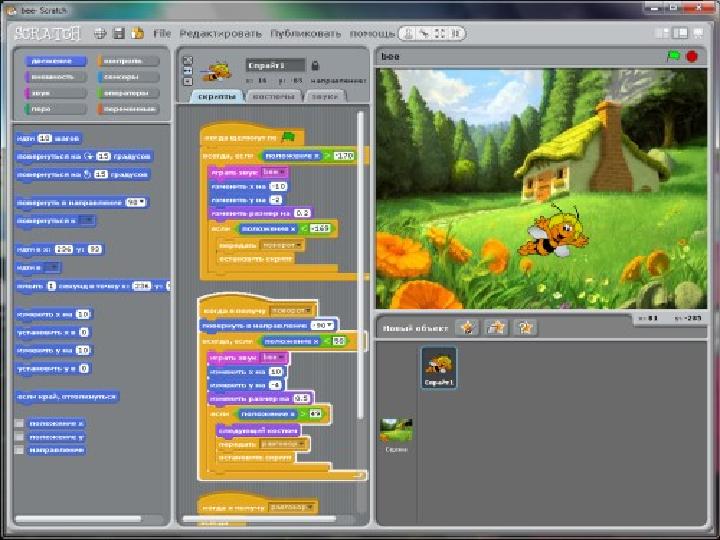Image resolution: width=720 pixels, height=540 pixels.
Task: Click the bee sprite preview thumbnail in header
Action: click(x=216, y=72)
